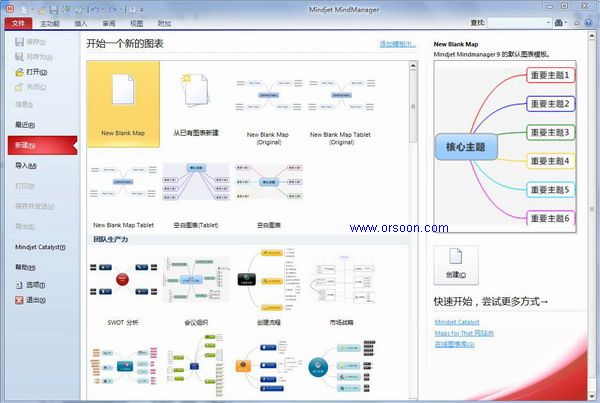Switch to the 主功能 ribbon tab
This screenshot has width=600, height=403.
[x=50, y=24]
